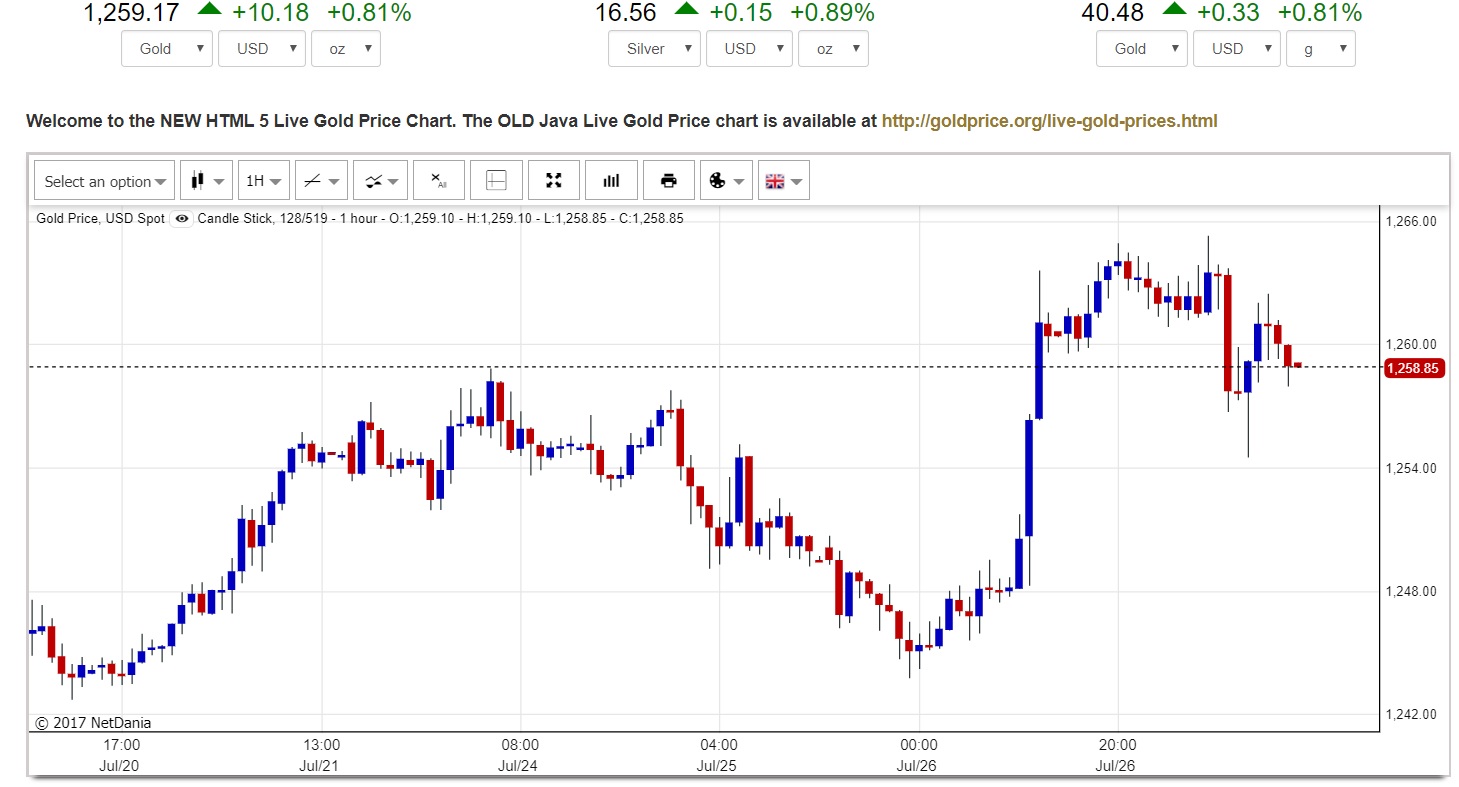This screenshot has height=787, width=1459.
Task: Open the g unit dropdown
Action: pyautogui.click(x=1321, y=48)
